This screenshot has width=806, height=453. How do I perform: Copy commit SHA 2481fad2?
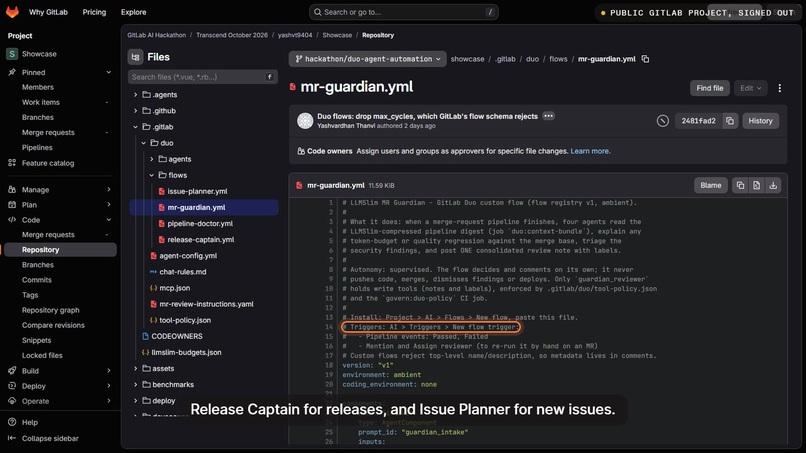[730, 121]
